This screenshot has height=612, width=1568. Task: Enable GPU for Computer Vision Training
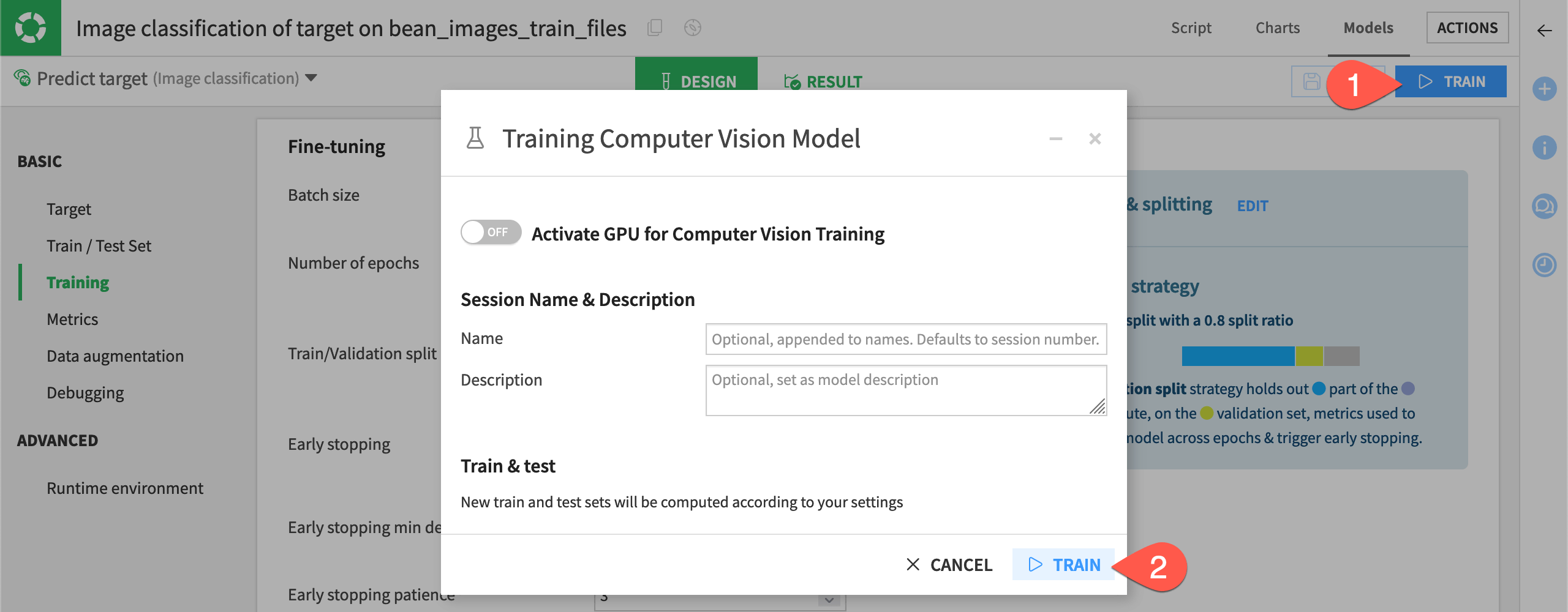tap(490, 233)
